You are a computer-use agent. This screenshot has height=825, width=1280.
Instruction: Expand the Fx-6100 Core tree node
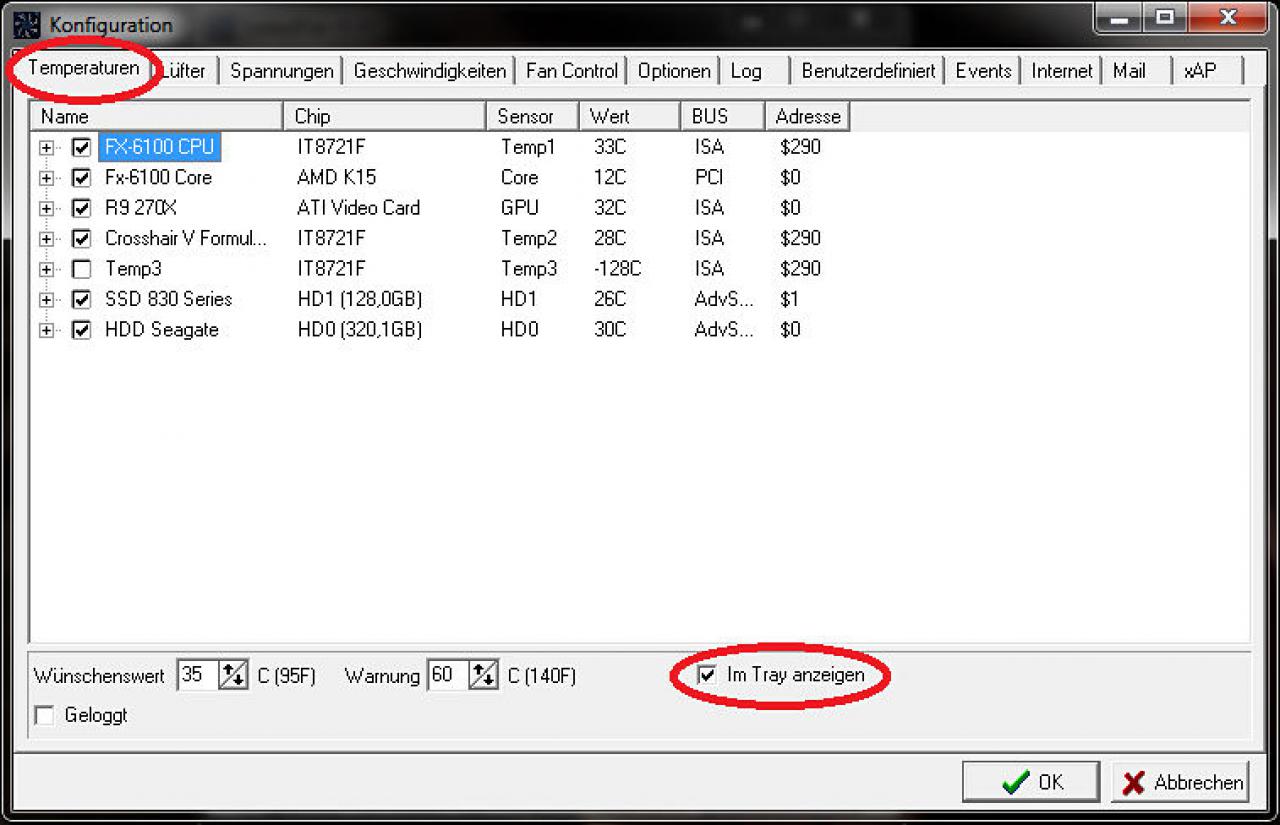(x=46, y=178)
